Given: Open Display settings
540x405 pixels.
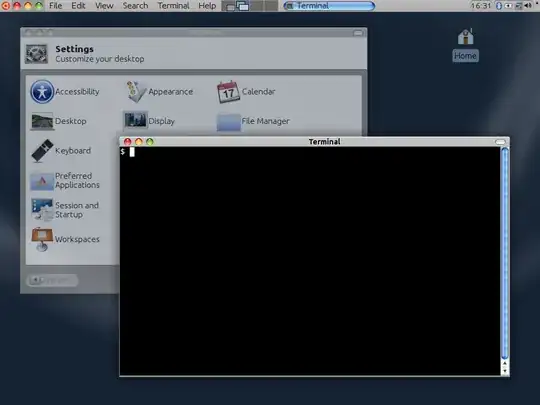Looking at the screenshot, I should 149,121.
